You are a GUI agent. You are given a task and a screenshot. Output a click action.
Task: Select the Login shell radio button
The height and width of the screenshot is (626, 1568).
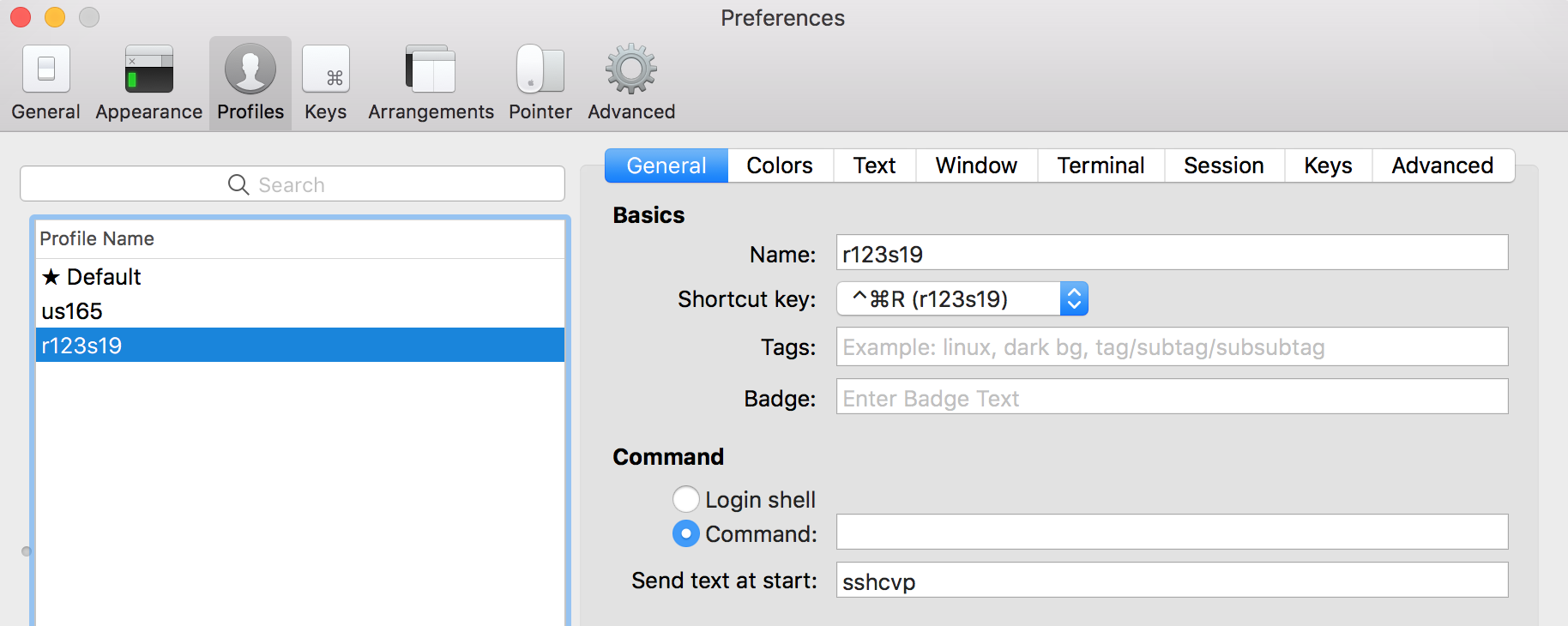pyautogui.click(x=686, y=499)
